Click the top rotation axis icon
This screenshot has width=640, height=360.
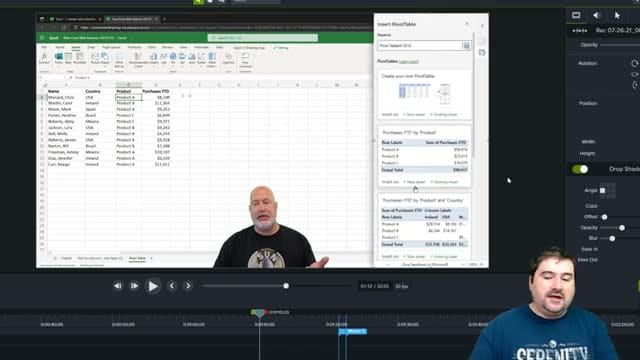(x=635, y=63)
